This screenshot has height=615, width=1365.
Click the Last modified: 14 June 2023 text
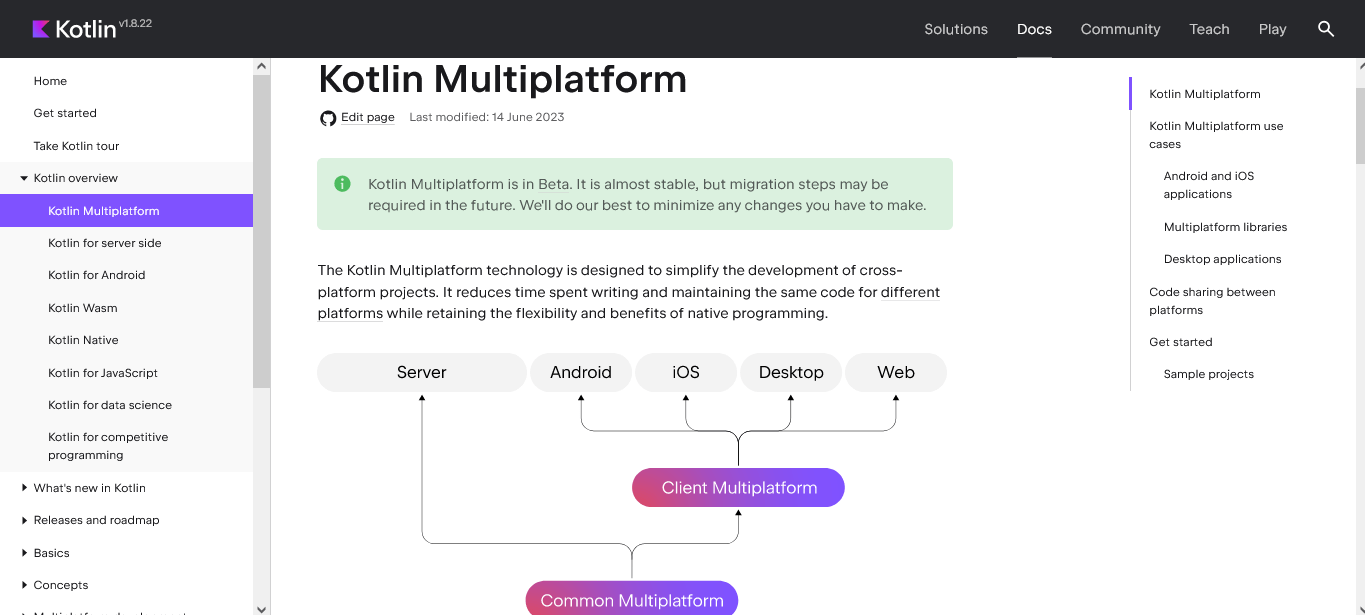pyautogui.click(x=487, y=117)
